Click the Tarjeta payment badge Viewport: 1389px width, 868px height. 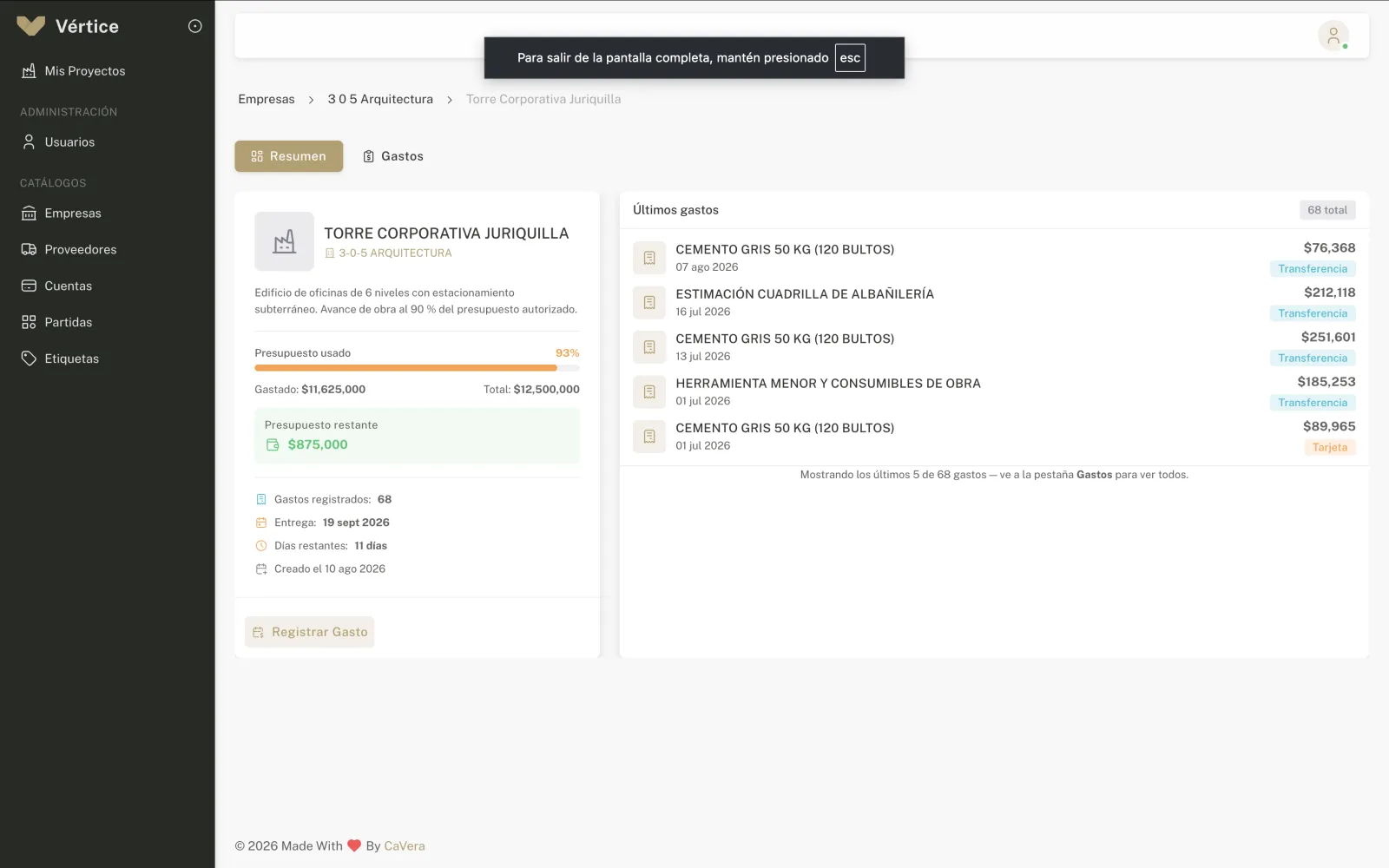[1330, 447]
